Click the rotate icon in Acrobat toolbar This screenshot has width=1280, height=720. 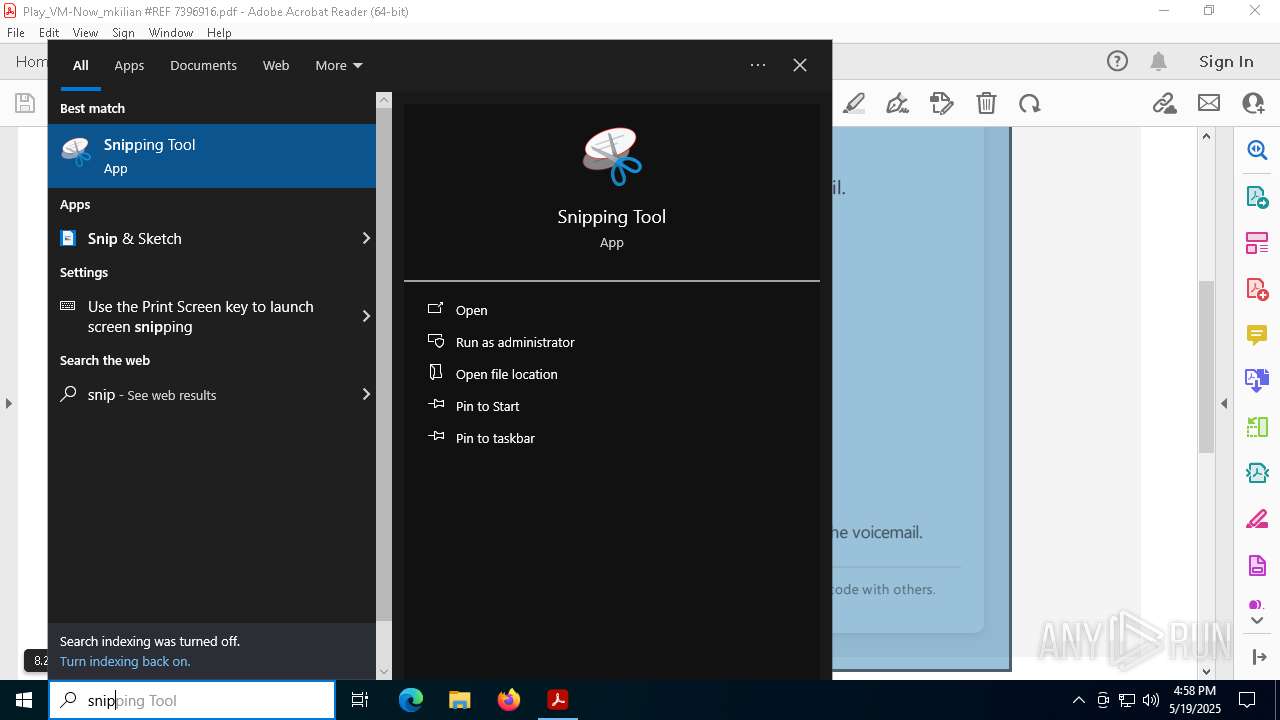click(1029, 103)
